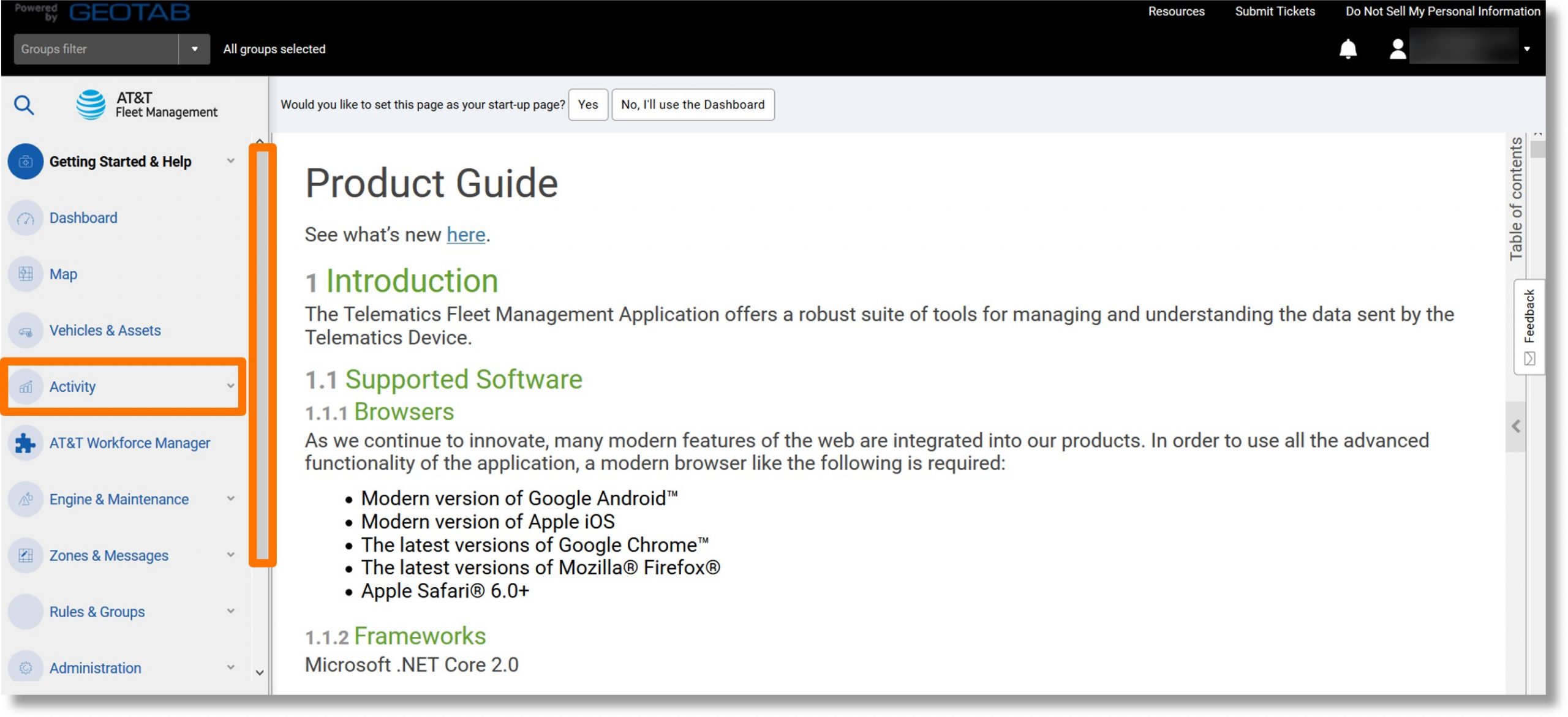Click the Frameworks subheading

(x=420, y=636)
